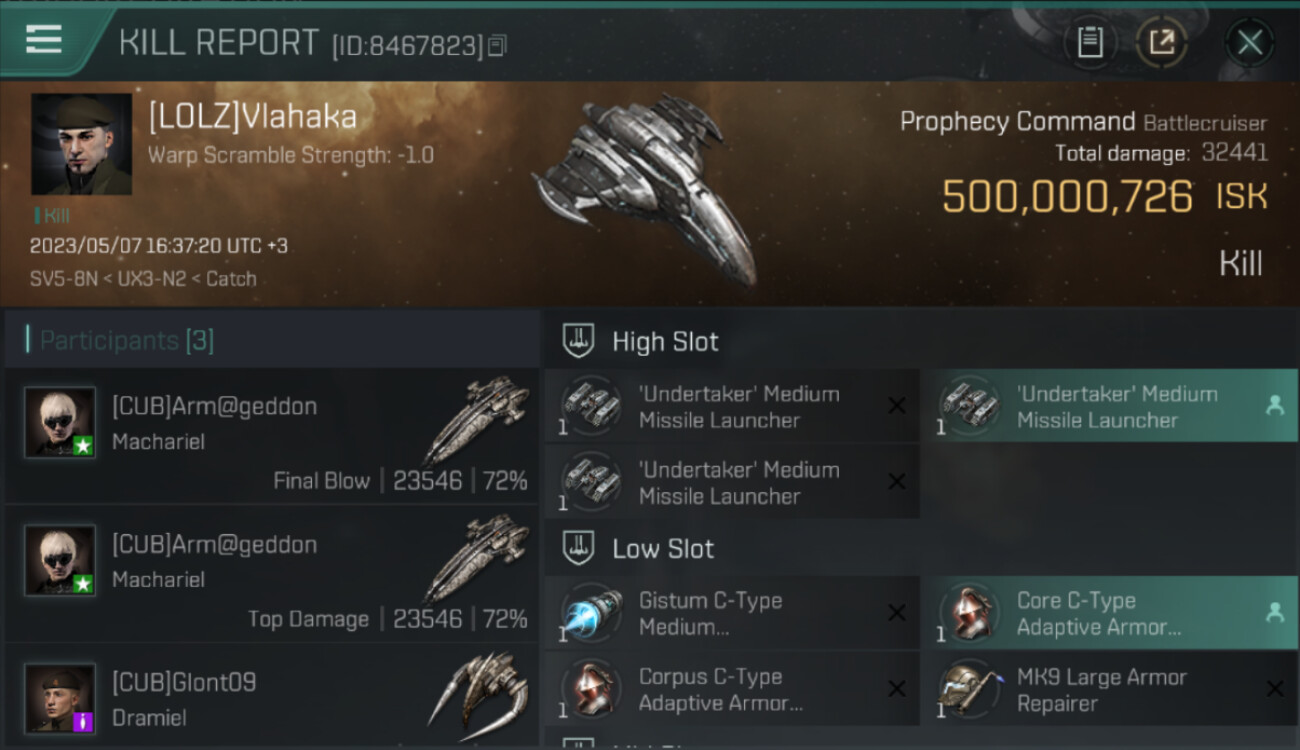1300x750 pixels.
Task: Select the highlighted Core C-Type Adaptive Armor item
Action: (1110, 613)
